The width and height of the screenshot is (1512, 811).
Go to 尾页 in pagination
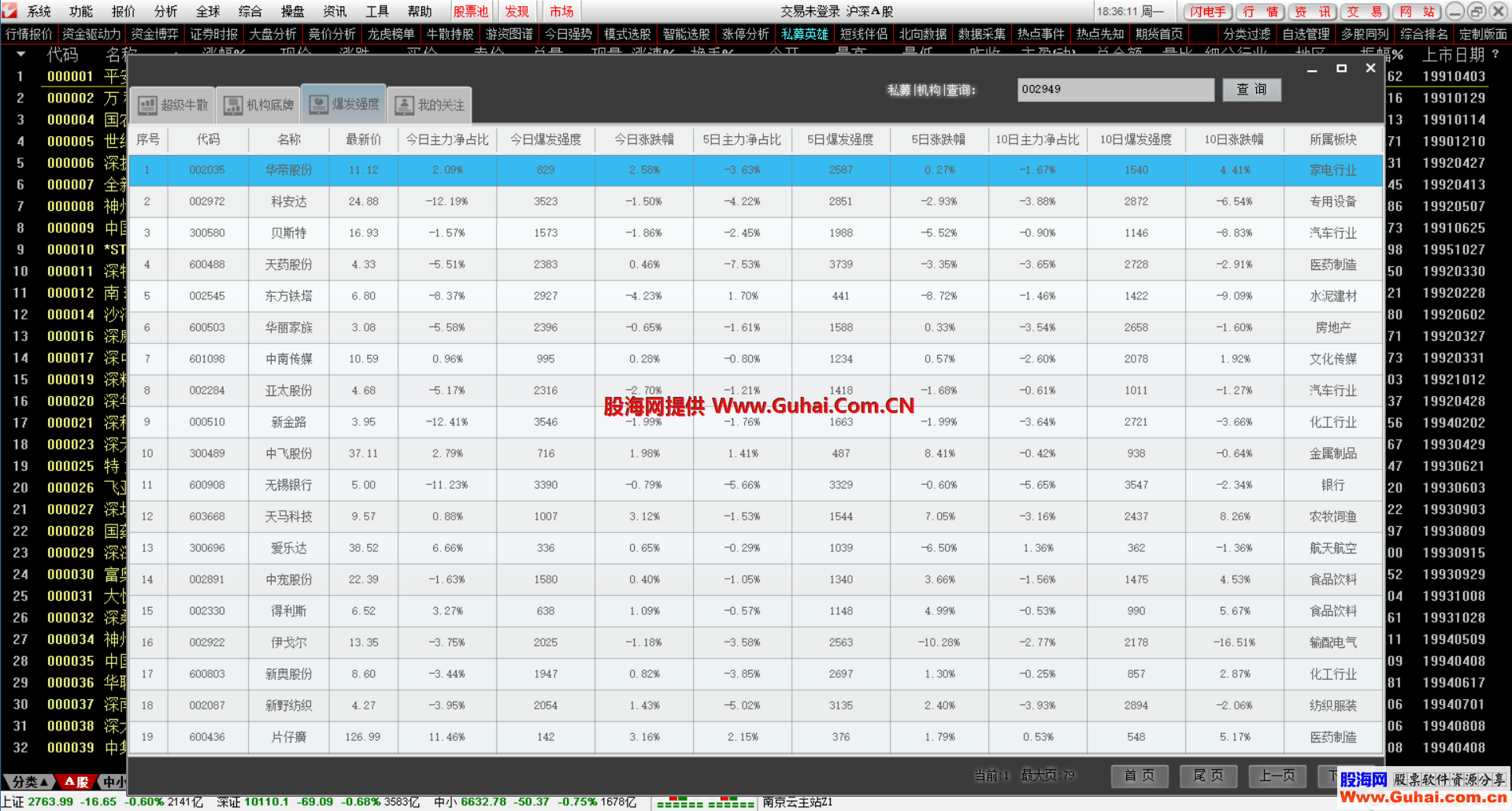(1208, 776)
